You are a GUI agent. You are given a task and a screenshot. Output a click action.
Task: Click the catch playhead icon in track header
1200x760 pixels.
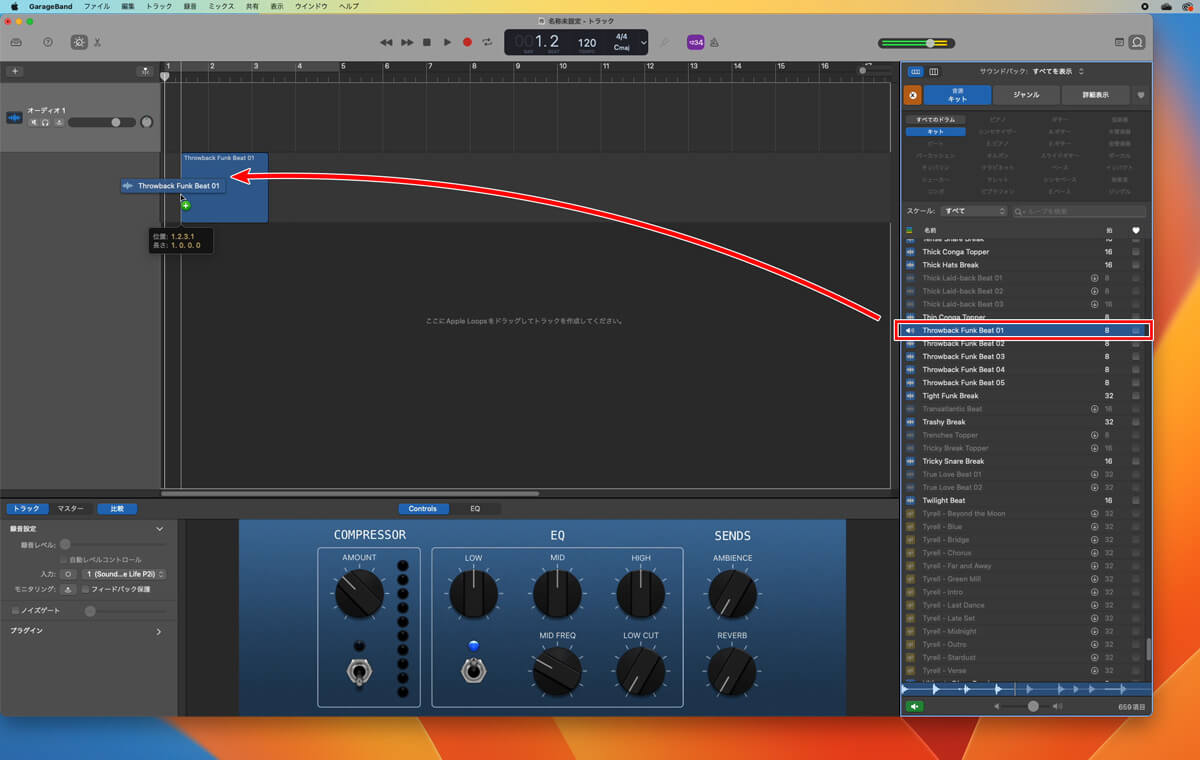[x=146, y=71]
